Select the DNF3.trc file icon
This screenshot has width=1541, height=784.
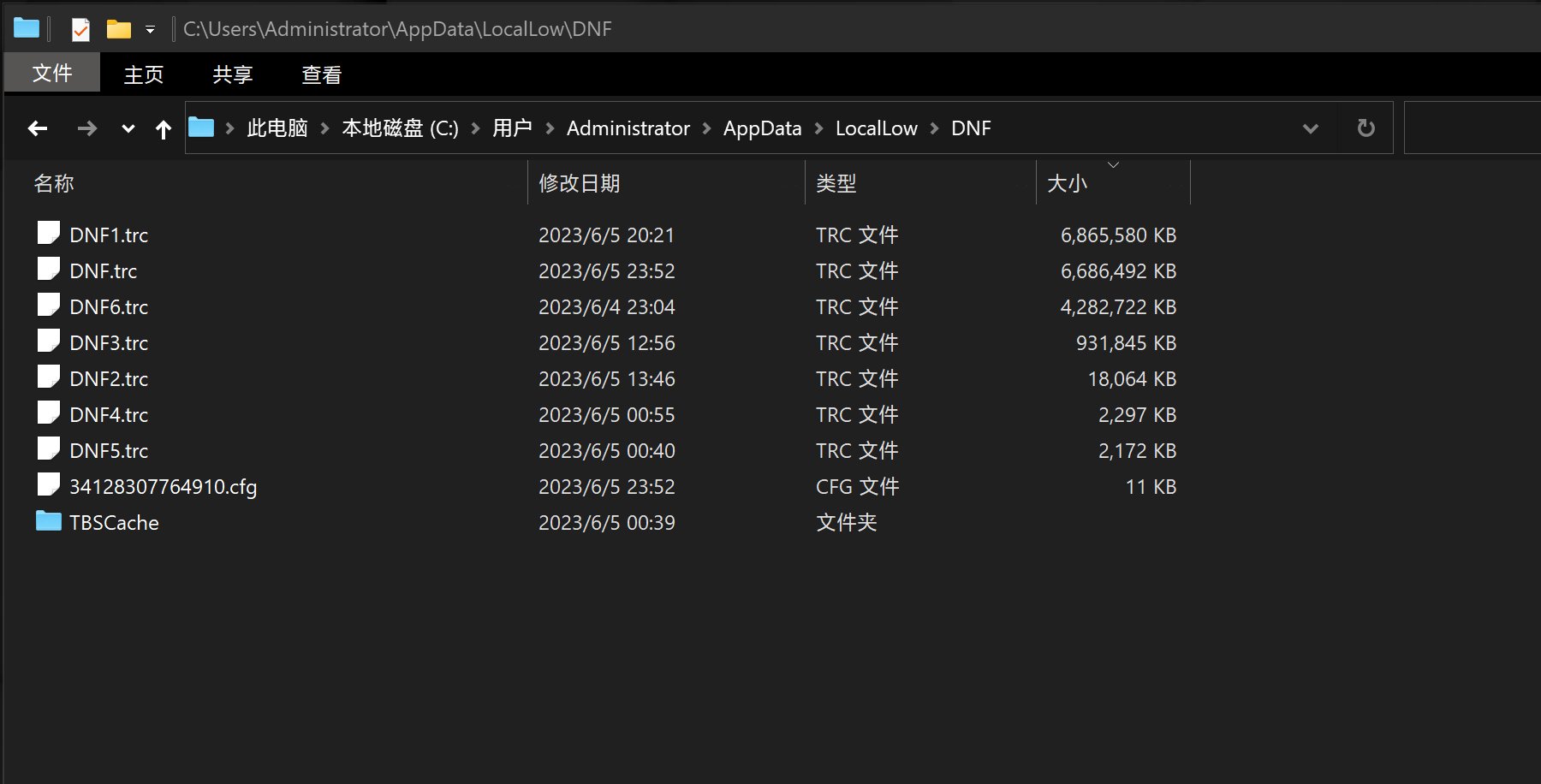tap(49, 341)
